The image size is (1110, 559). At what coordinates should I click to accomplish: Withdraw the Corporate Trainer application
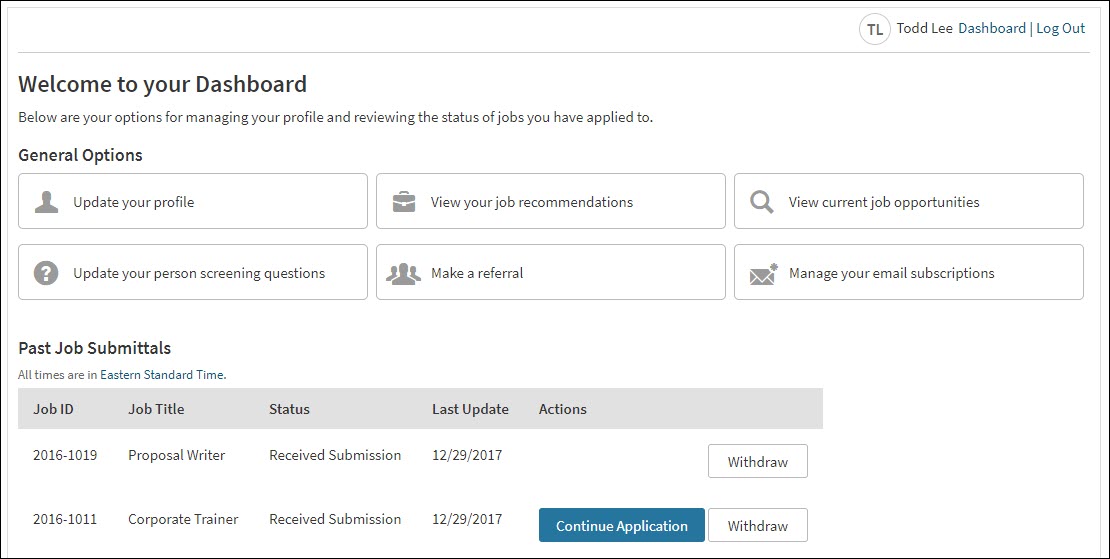click(x=757, y=526)
